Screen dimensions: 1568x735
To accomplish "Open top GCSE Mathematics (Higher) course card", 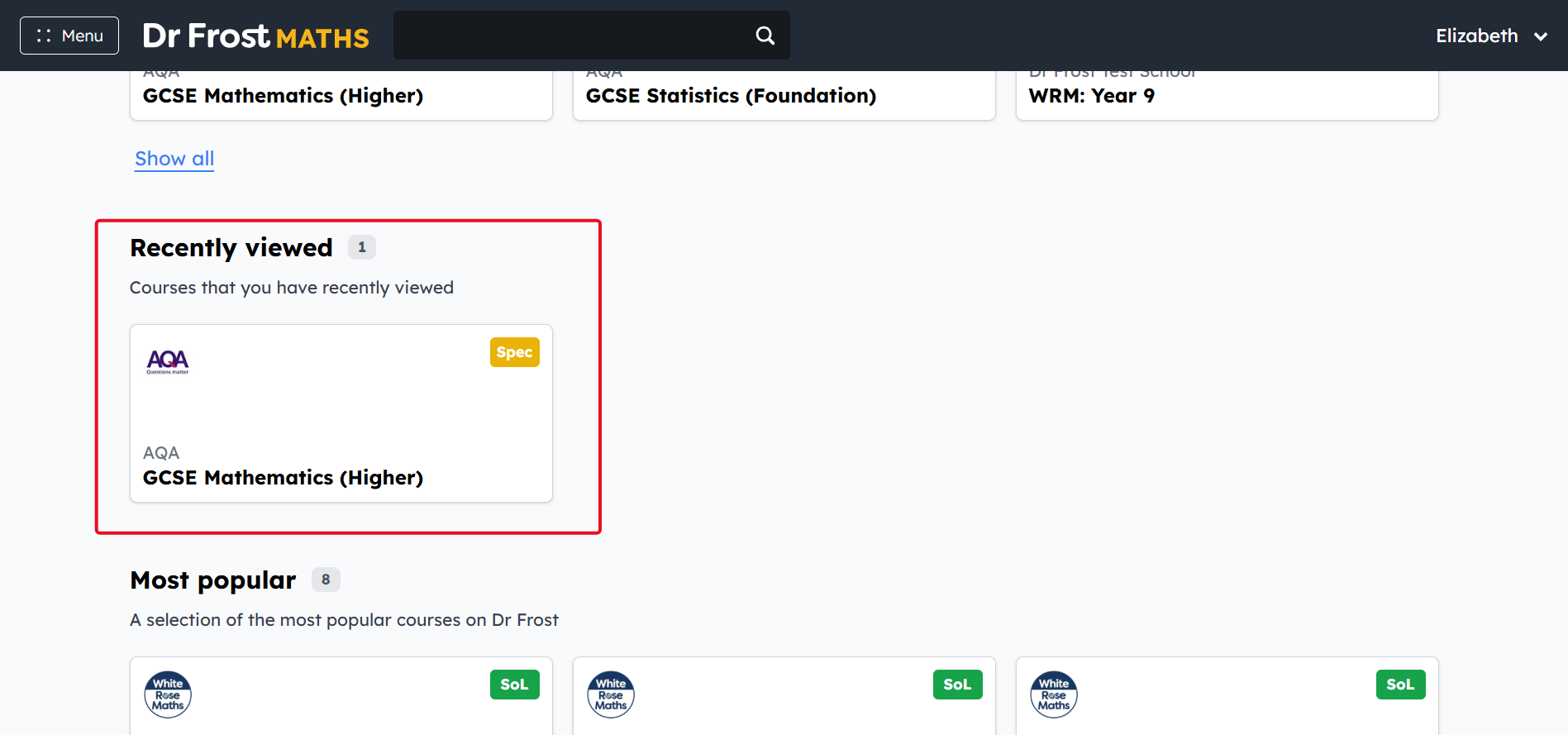I will click(341, 95).
